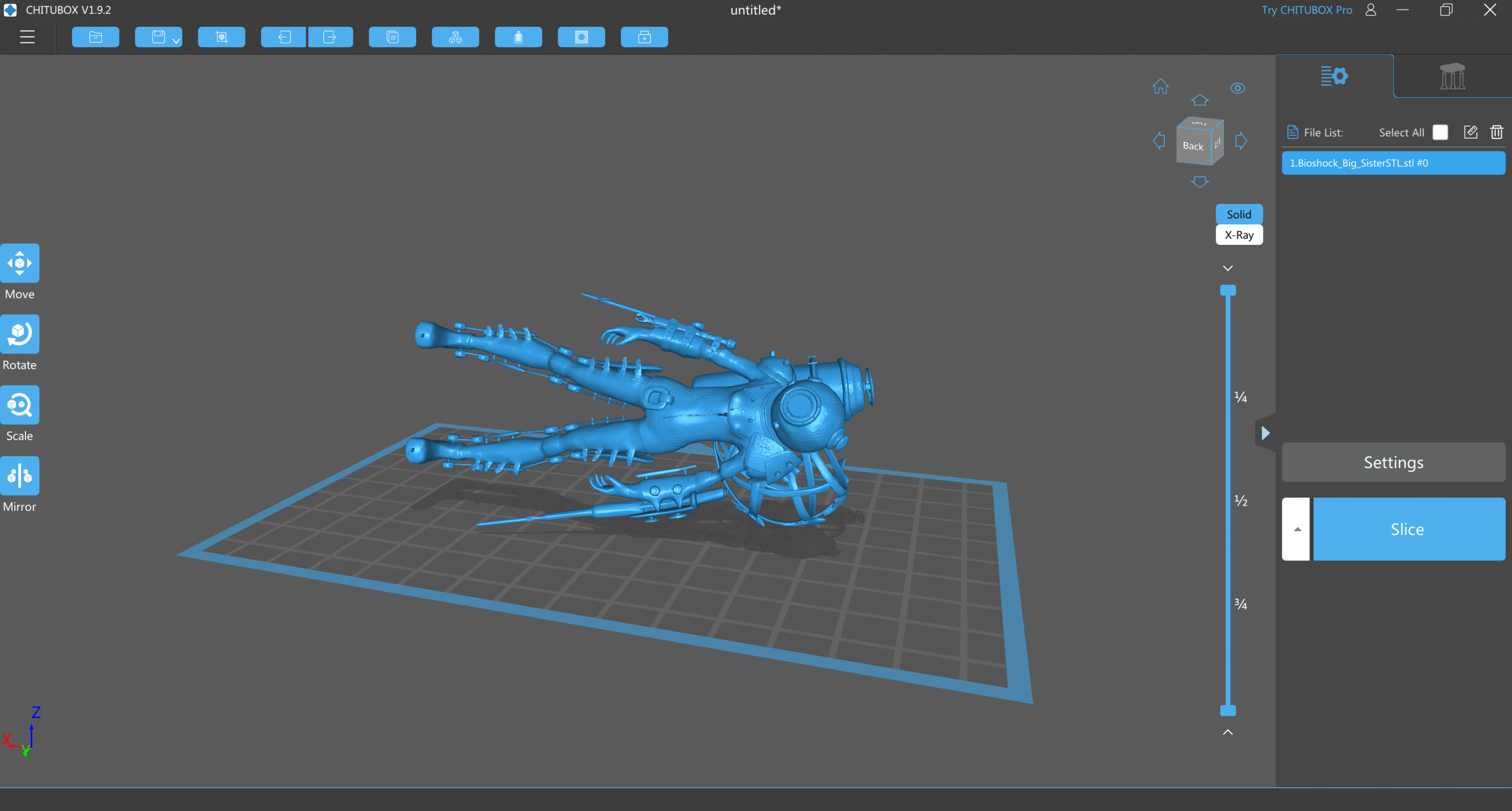Click the Slice button

1408,529
